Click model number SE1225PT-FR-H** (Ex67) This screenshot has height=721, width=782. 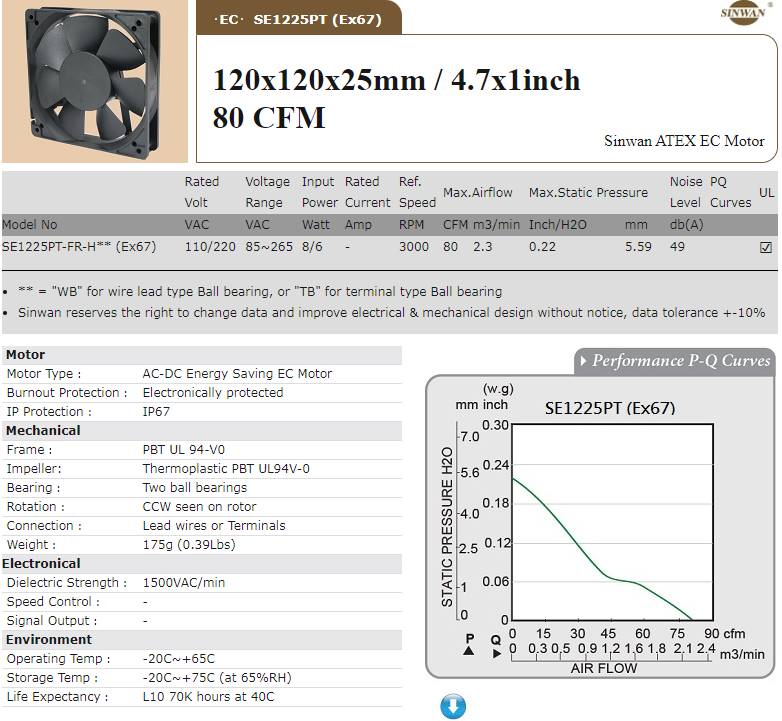[79, 246]
